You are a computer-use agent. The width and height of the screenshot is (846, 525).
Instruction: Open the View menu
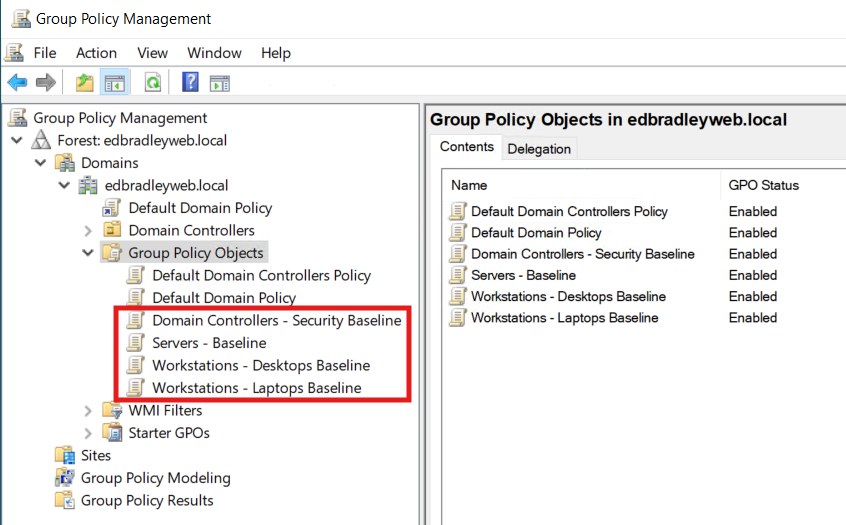152,53
